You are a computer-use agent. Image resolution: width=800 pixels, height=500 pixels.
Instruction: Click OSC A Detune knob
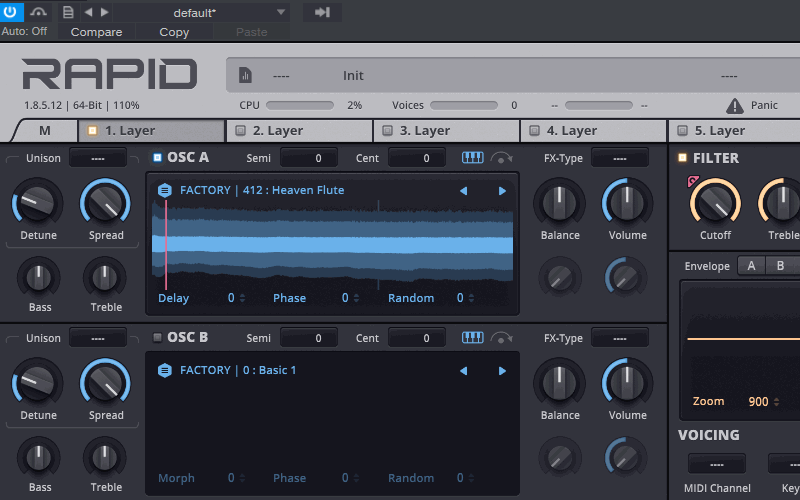coord(37,203)
